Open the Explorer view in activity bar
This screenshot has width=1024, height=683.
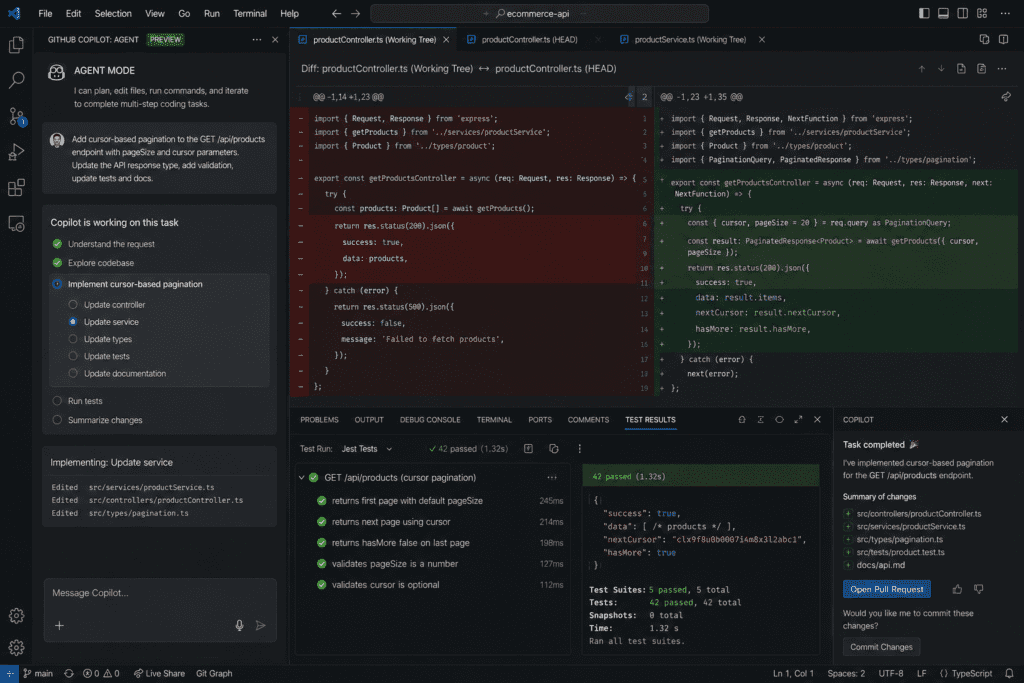(x=16, y=44)
